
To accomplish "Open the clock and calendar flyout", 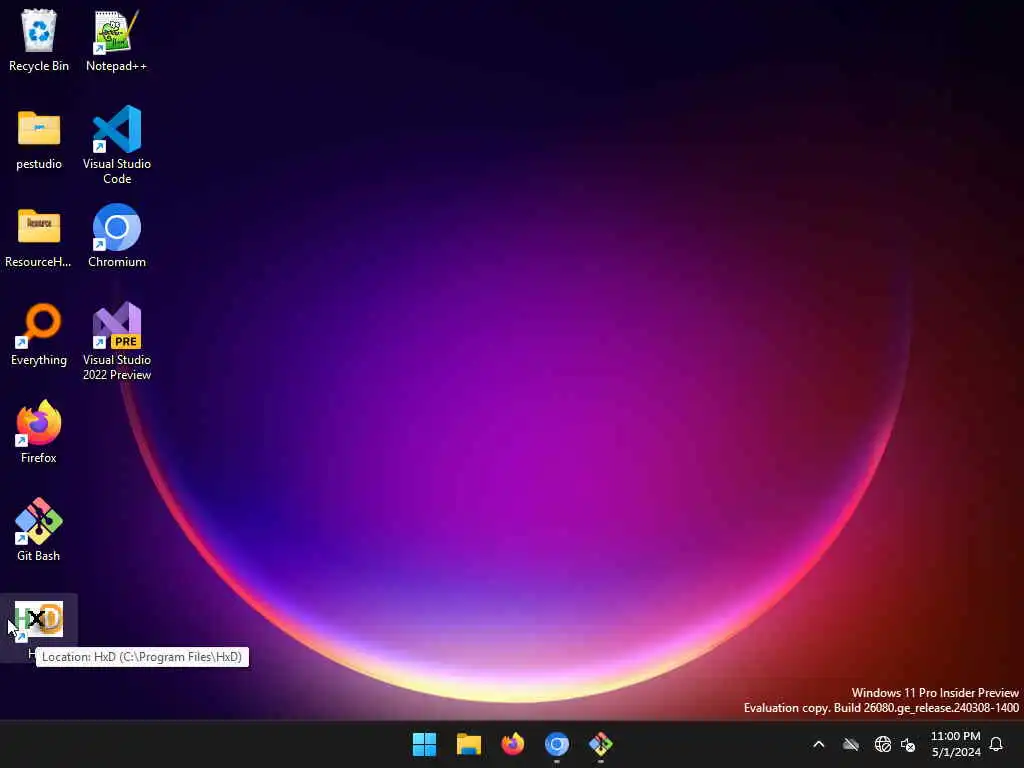I will (x=955, y=744).
